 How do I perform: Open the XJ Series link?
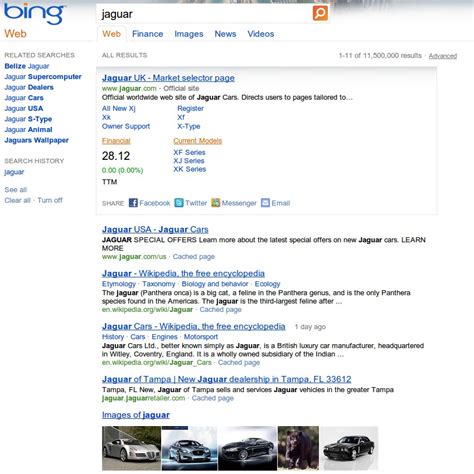coord(189,161)
